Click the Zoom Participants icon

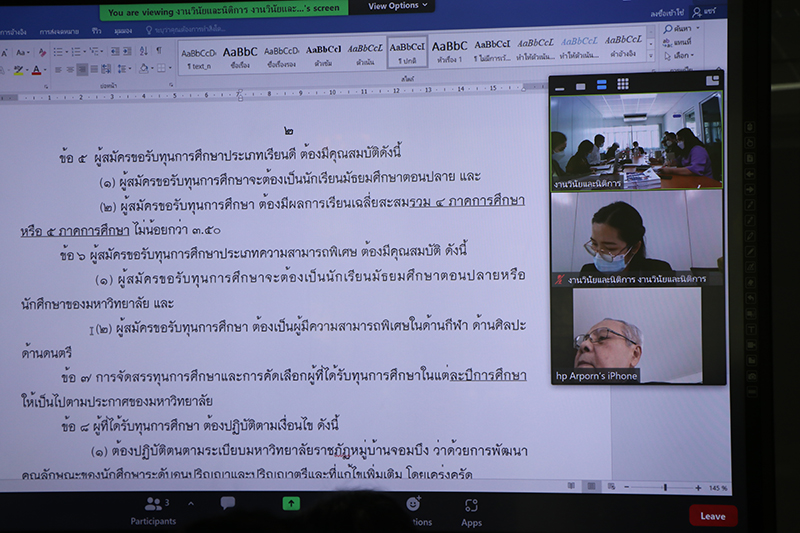(x=153, y=504)
